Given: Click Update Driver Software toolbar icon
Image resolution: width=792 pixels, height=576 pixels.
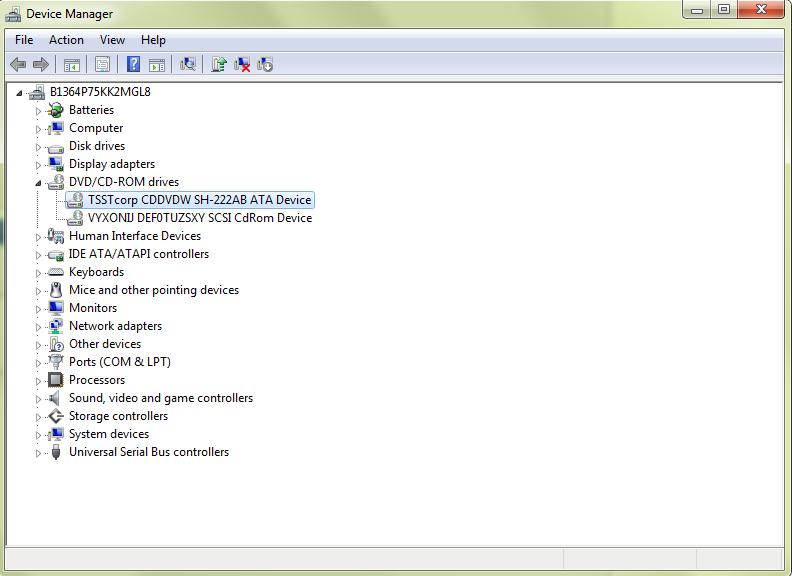Looking at the screenshot, I should pyautogui.click(x=219, y=64).
